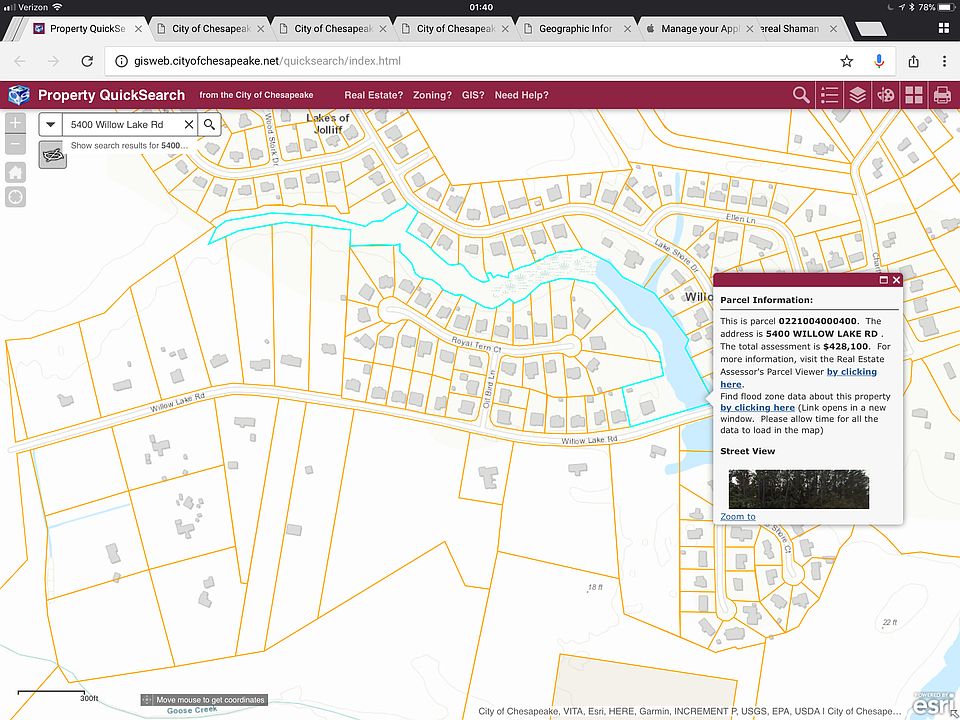This screenshot has width=960, height=720.
Task: Maximize the Parcel Information popup
Action: pos(883,280)
